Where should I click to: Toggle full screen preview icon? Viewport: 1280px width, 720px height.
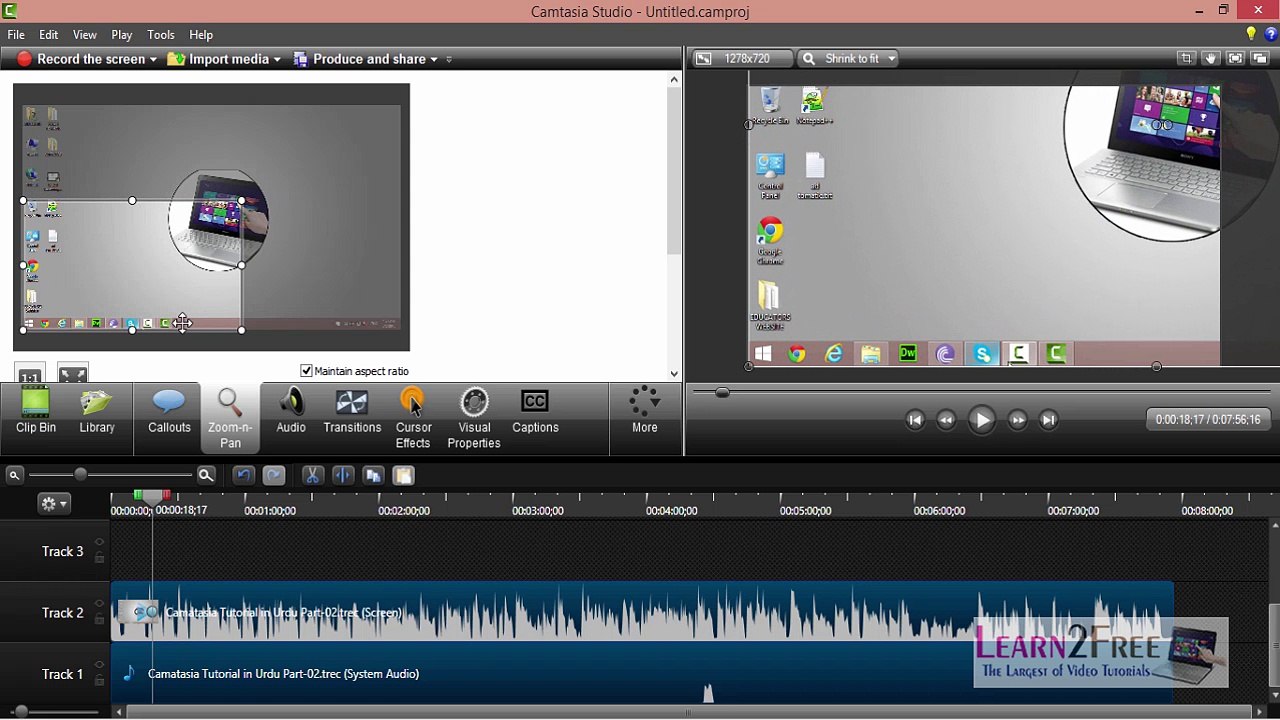1235,59
